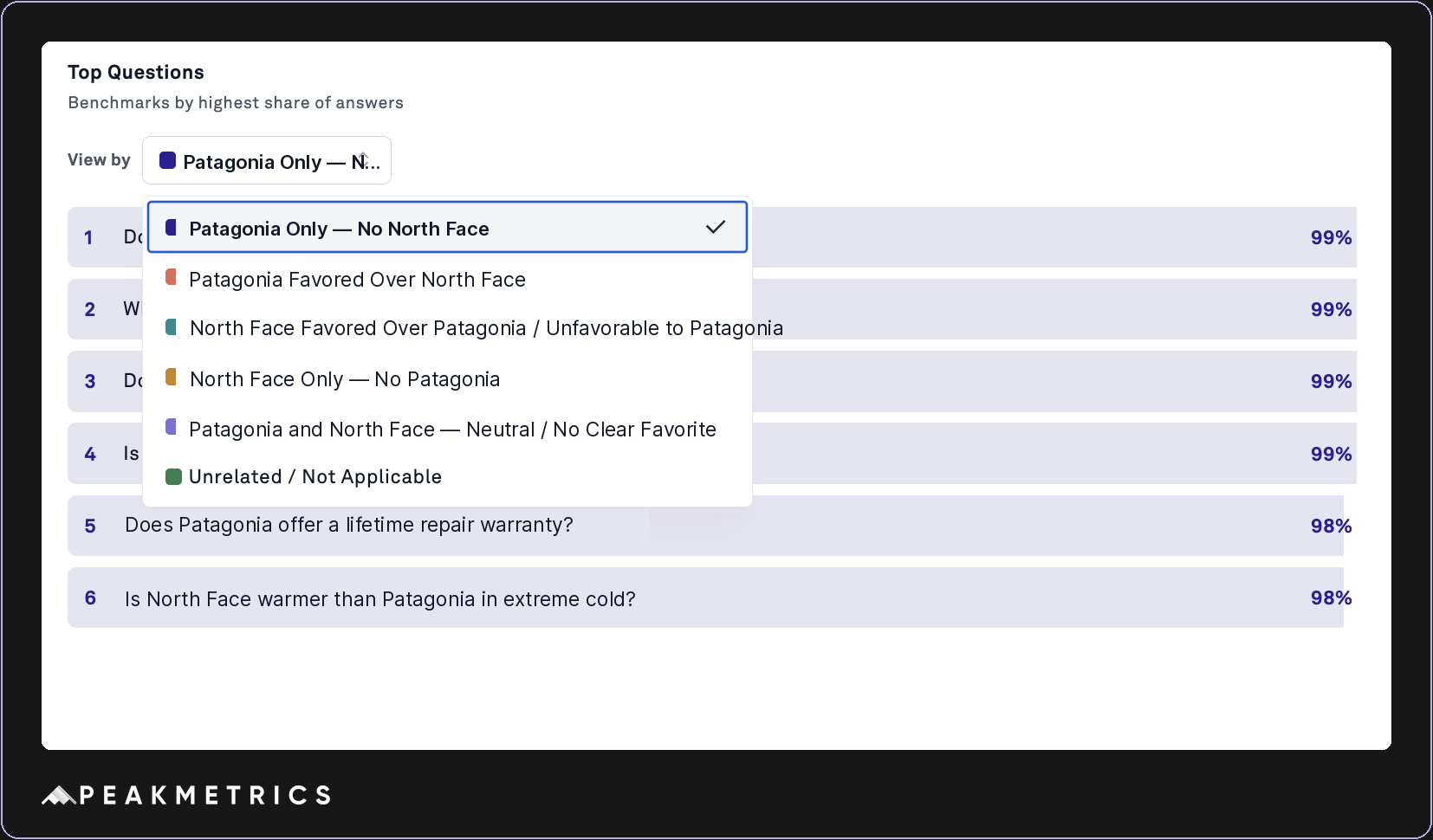Click rank number 2 in the list
Viewport: 1433px width, 840px height.
pyautogui.click(x=89, y=309)
